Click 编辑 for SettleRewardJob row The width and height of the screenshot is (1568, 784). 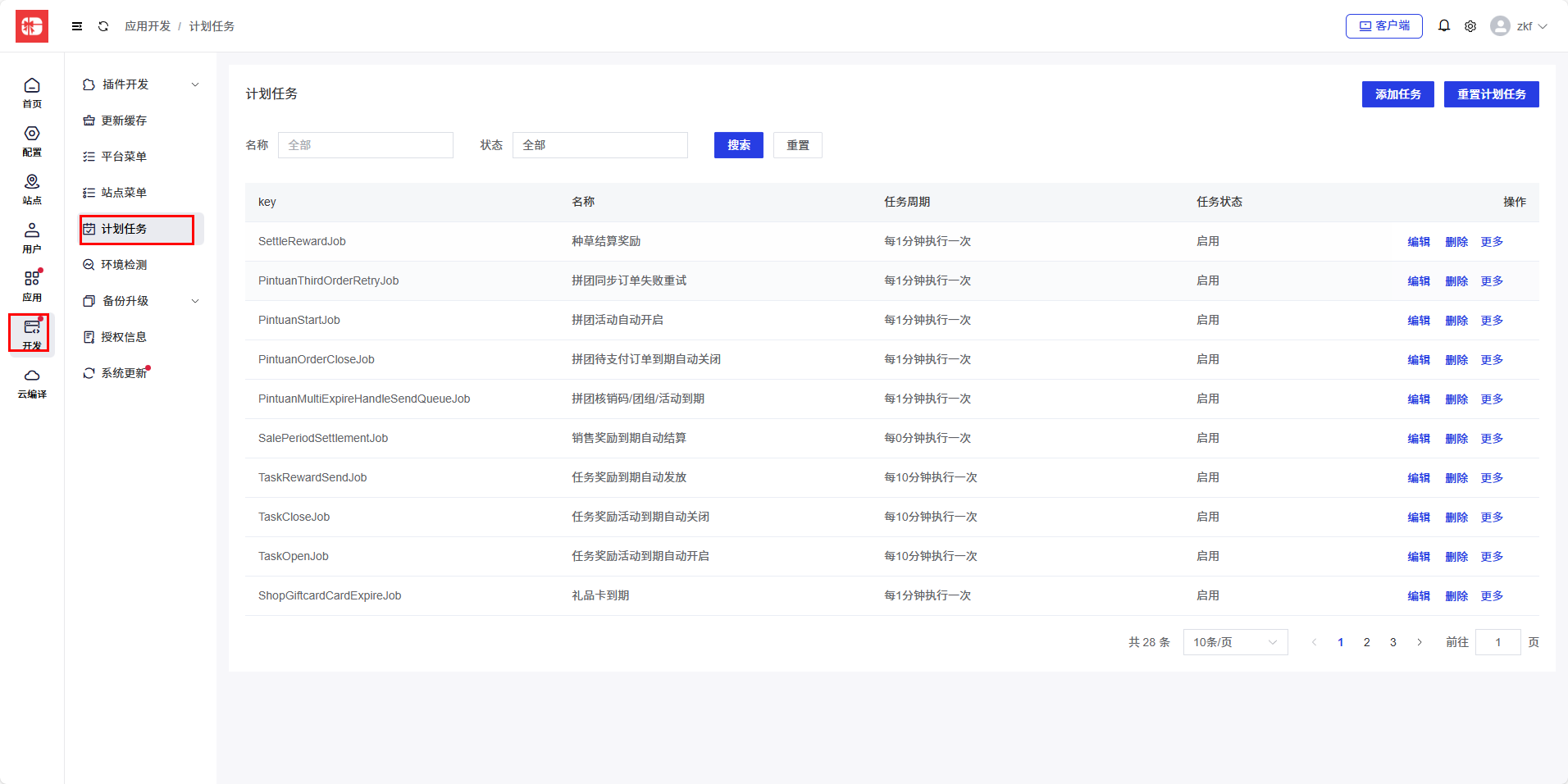1418,242
